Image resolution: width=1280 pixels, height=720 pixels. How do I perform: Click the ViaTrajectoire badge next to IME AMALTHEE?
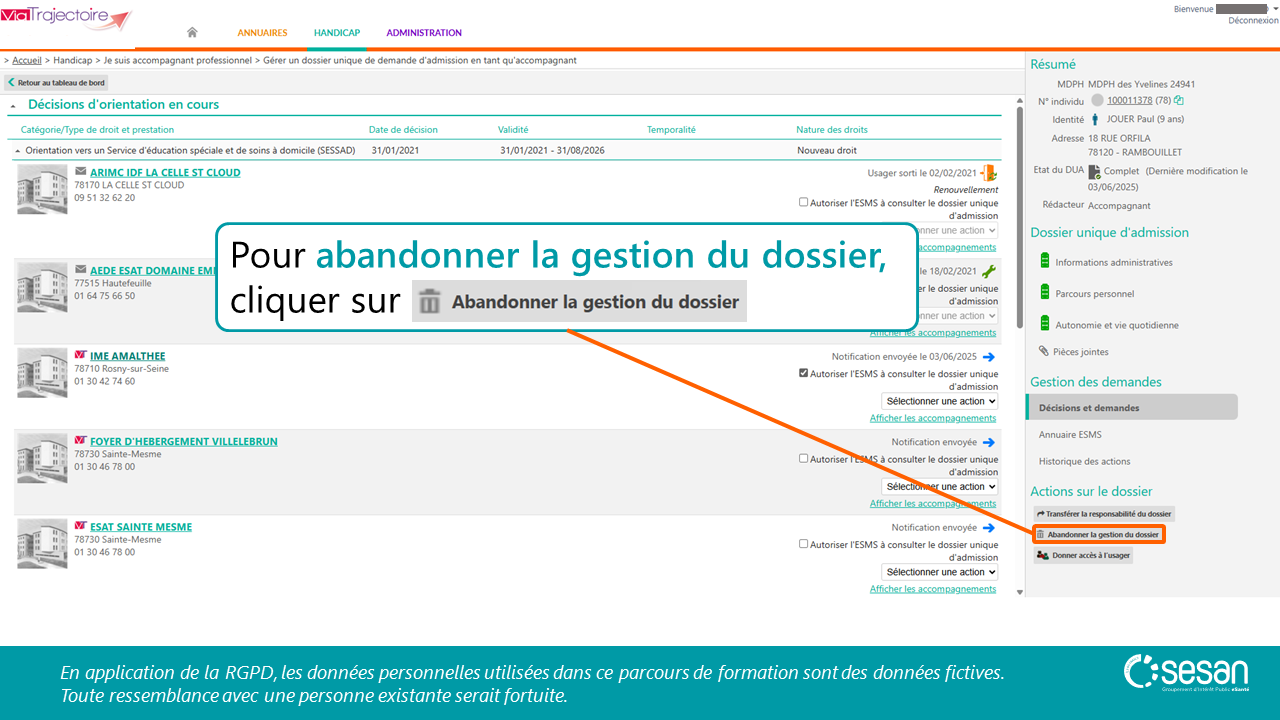pos(81,355)
